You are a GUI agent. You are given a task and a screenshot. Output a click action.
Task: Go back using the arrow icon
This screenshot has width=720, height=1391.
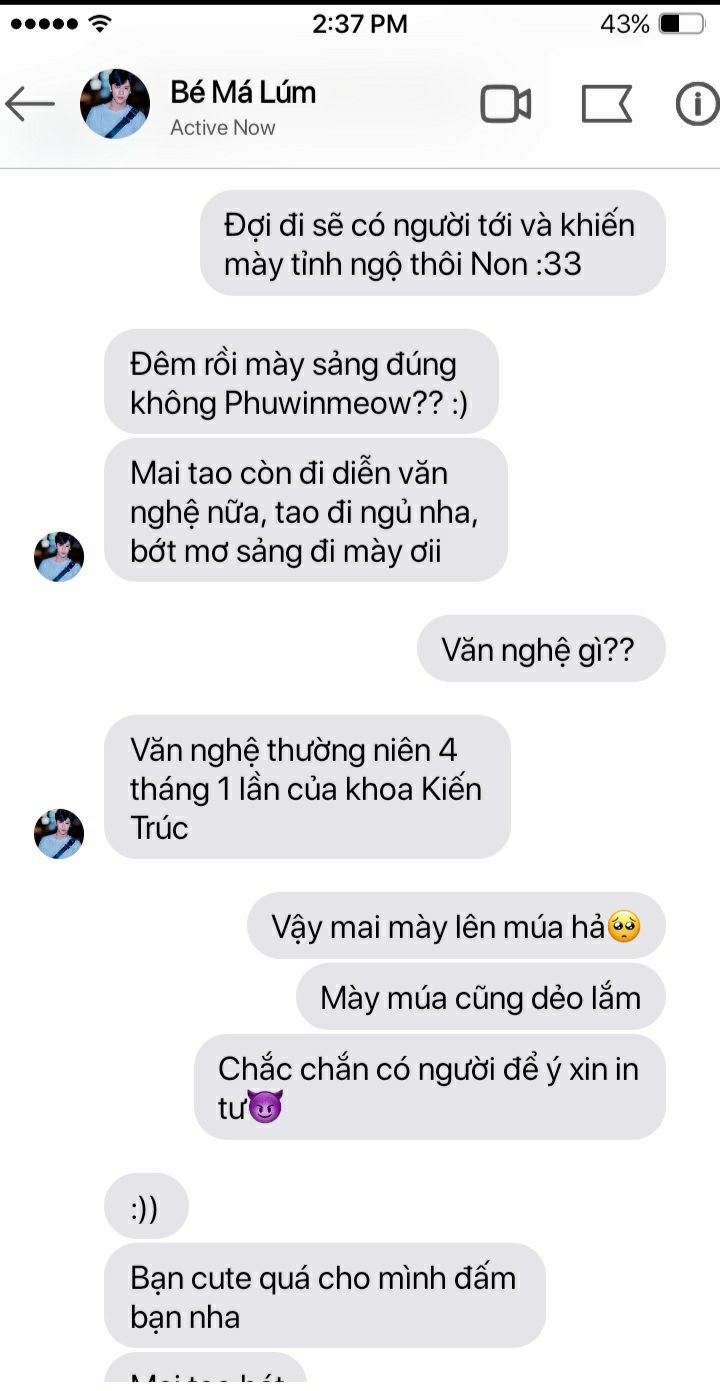(x=30, y=104)
